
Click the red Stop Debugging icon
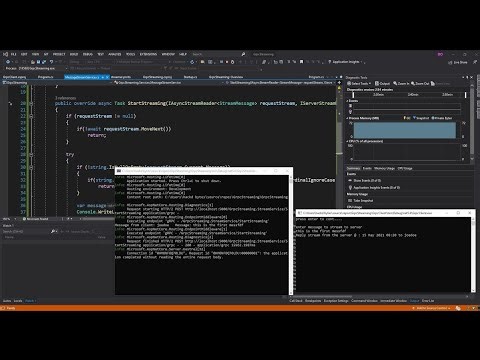pos(227,62)
